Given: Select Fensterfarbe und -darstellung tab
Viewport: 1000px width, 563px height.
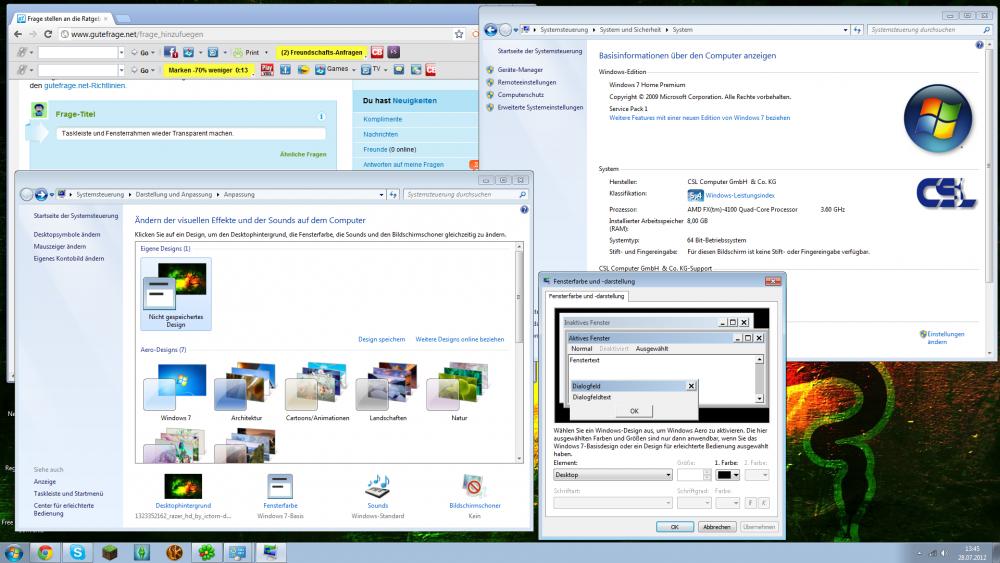Looking at the screenshot, I should click(587, 296).
